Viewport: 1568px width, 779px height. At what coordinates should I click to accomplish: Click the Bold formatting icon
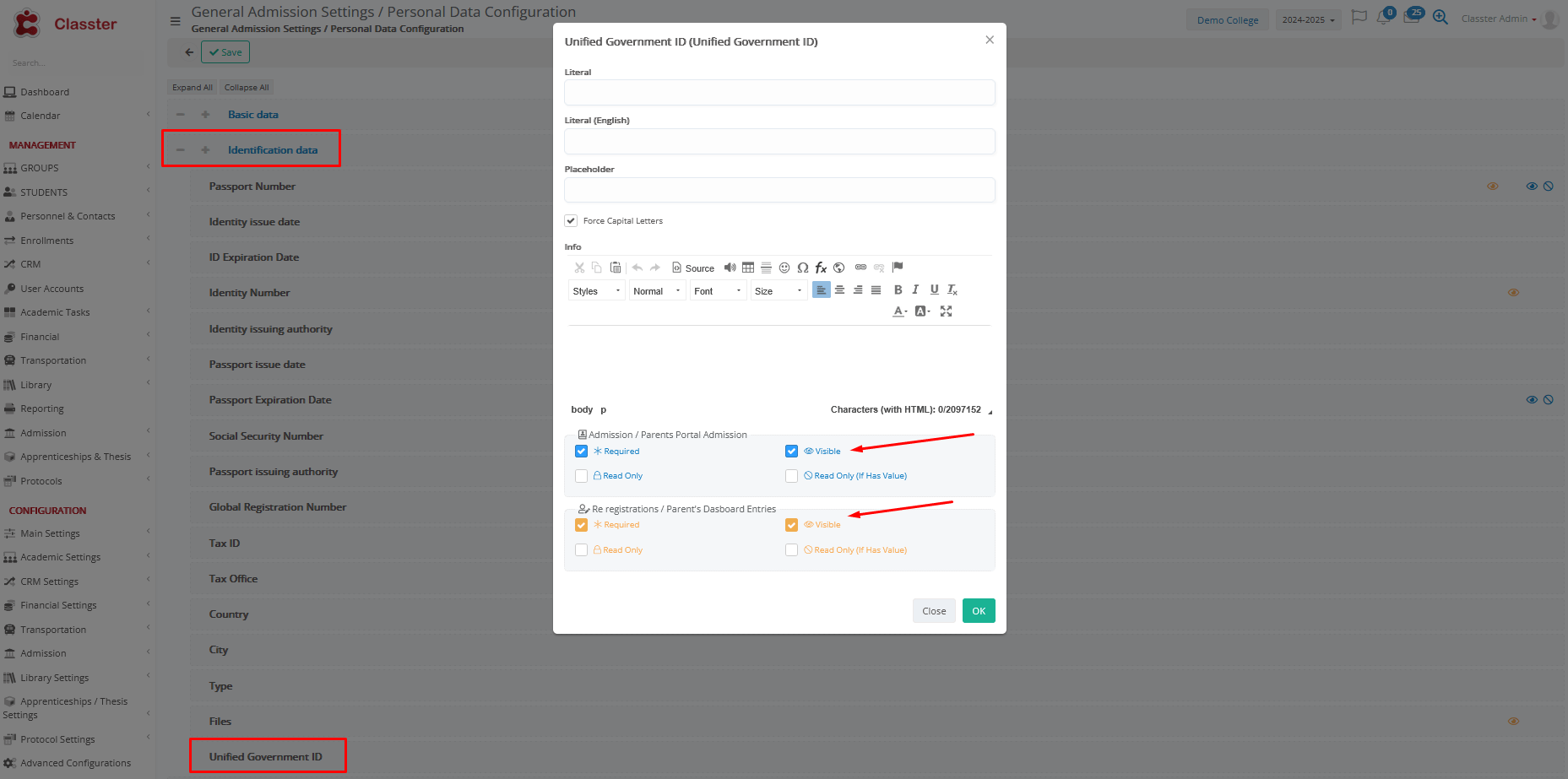click(898, 289)
